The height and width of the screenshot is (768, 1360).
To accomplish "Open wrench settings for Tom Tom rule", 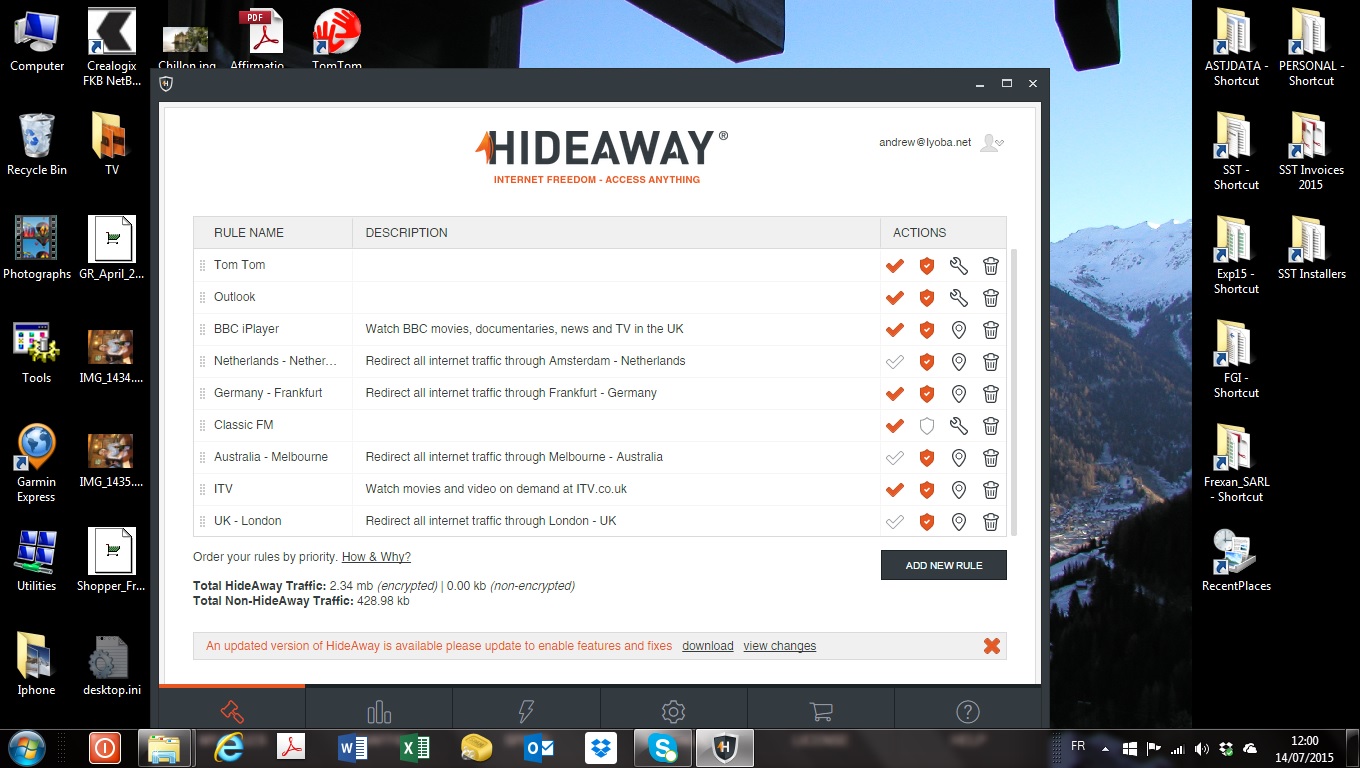I will 958,266.
